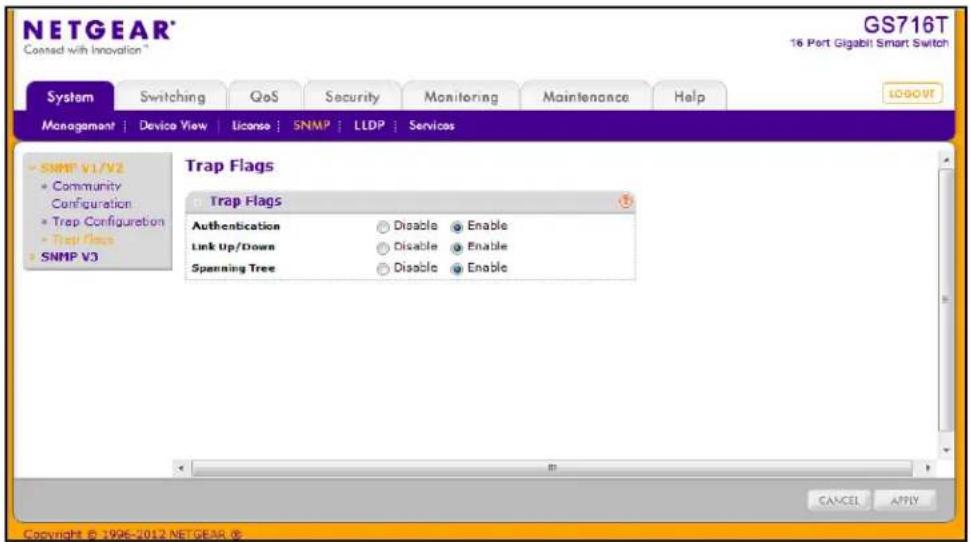Select the SNMP submenu item
The width and height of the screenshot is (970, 542).
tap(311, 126)
